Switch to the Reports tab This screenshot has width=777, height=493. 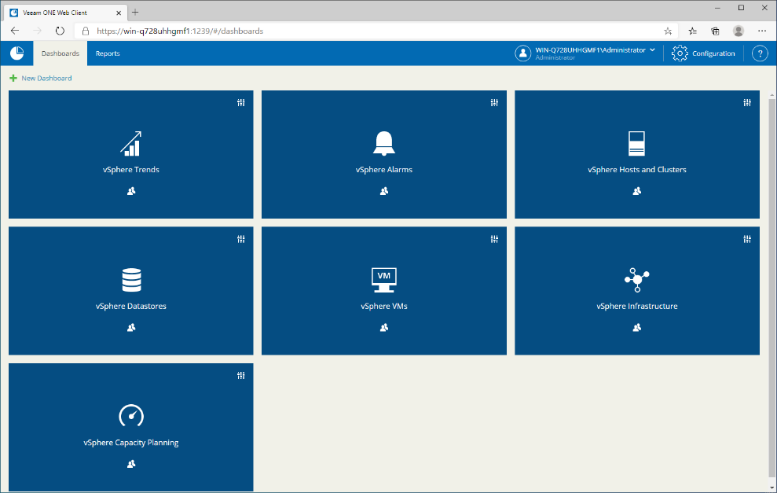click(x=108, y=54)
